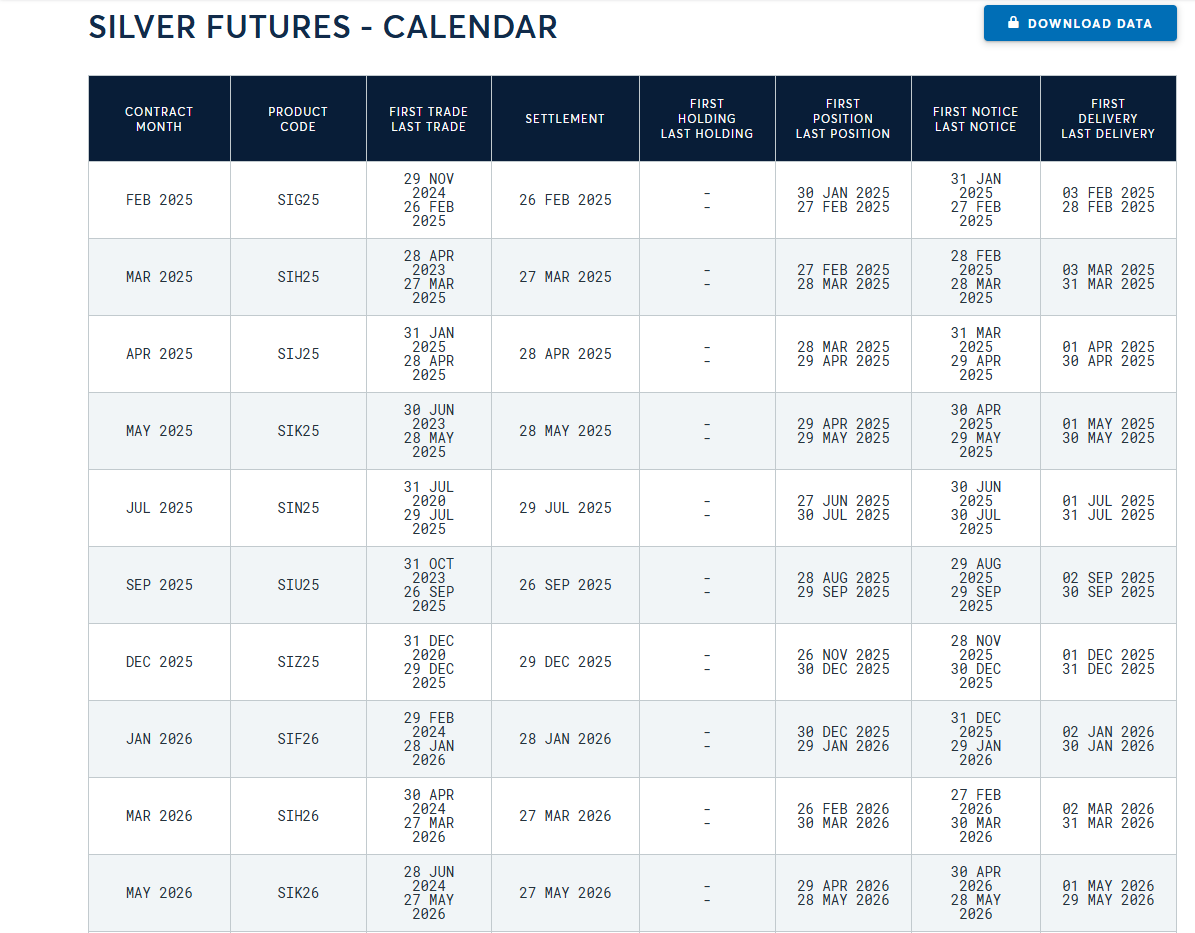Select the JUL 2025 contract row
Screen dimensions: 1195x933
coord(632,508)
